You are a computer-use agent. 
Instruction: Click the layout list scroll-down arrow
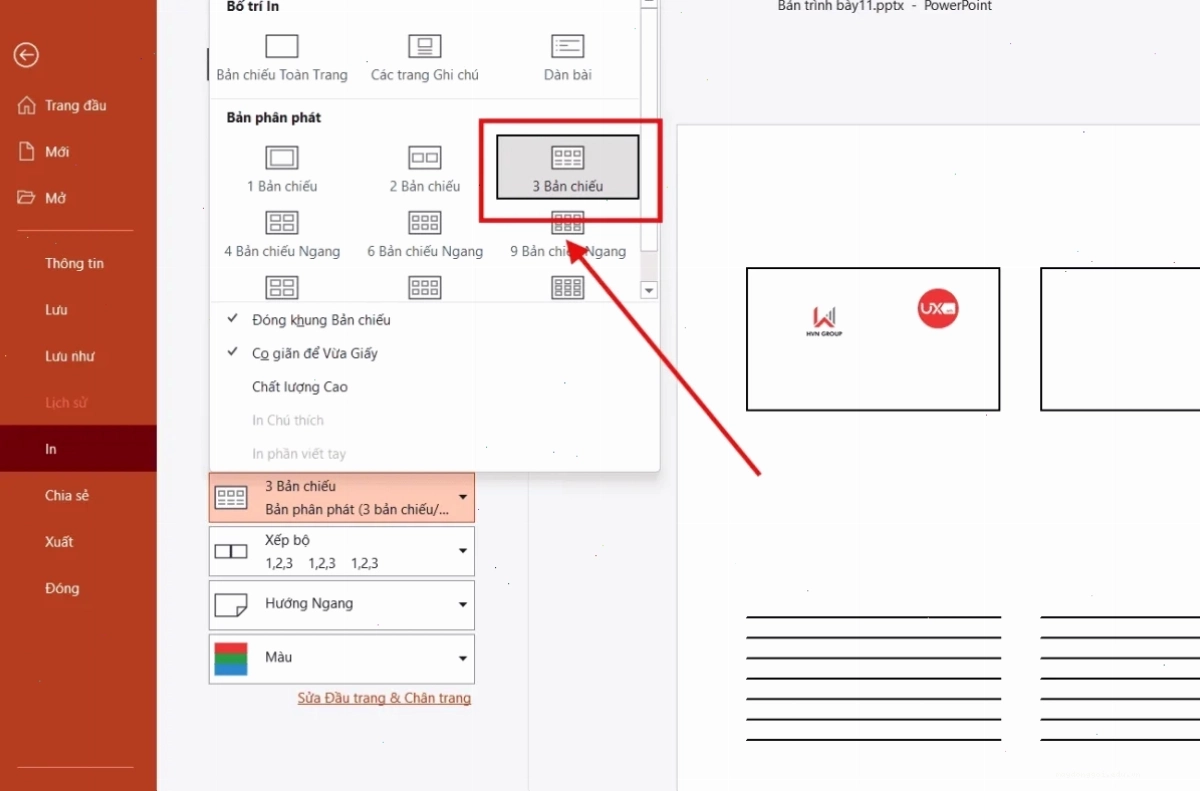click(x=649, y=290)
